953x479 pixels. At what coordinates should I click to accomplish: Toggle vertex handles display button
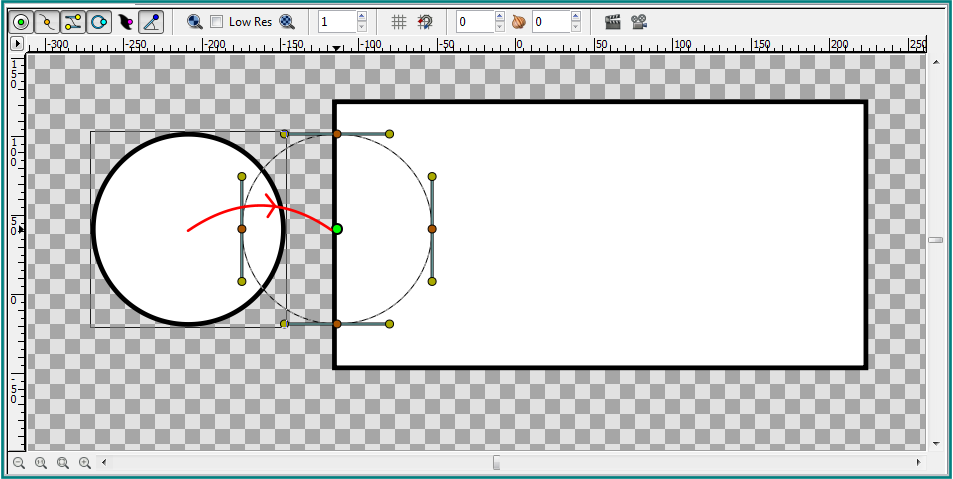(x=47, y=22)
